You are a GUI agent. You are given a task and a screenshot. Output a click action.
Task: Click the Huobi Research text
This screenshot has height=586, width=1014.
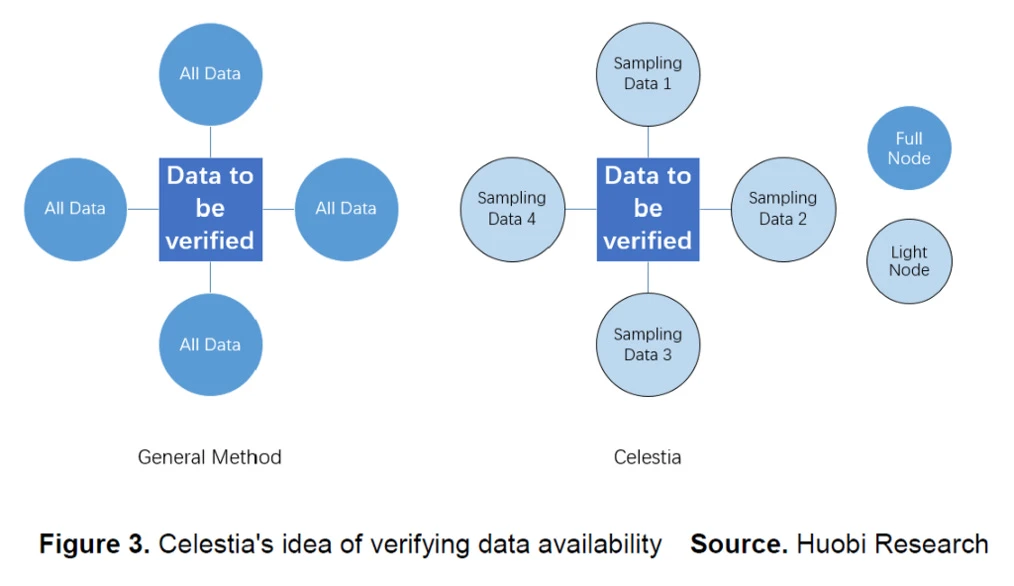tap(892, 545)
